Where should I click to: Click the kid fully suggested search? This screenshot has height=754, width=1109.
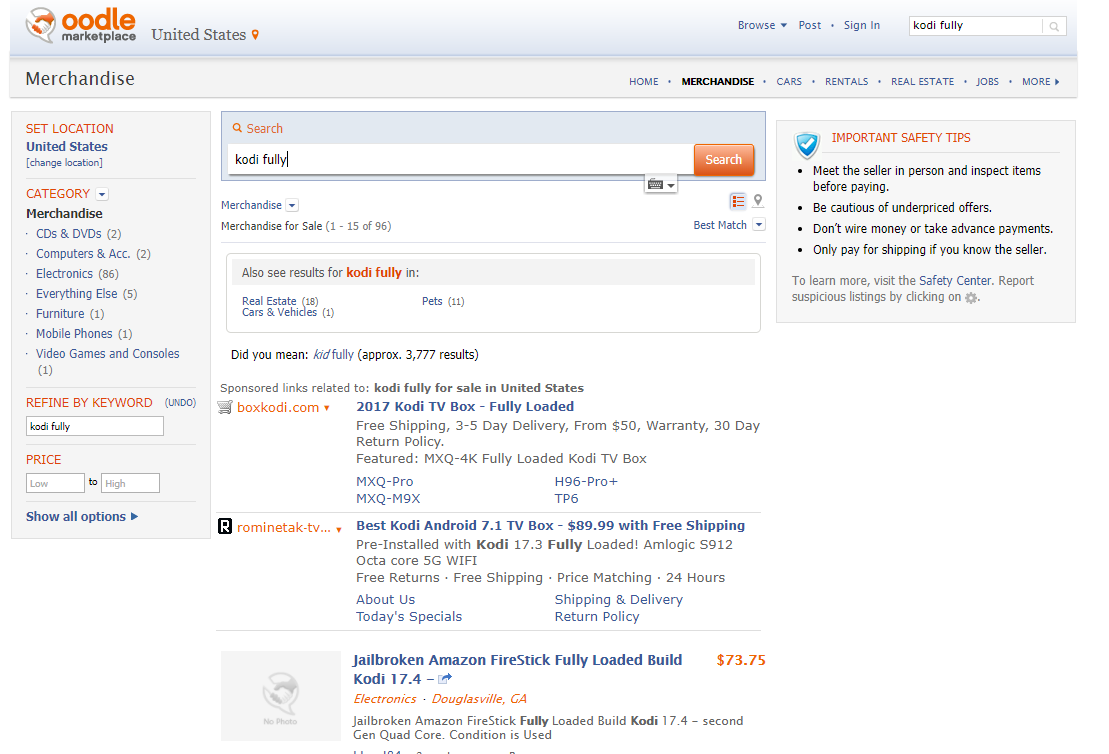333,354
